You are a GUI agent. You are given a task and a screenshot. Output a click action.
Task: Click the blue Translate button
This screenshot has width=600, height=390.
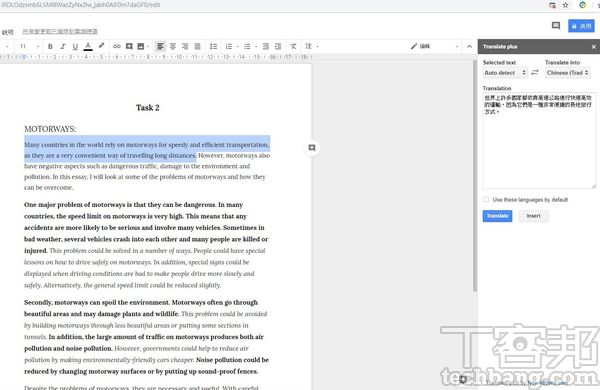point(497,216)
